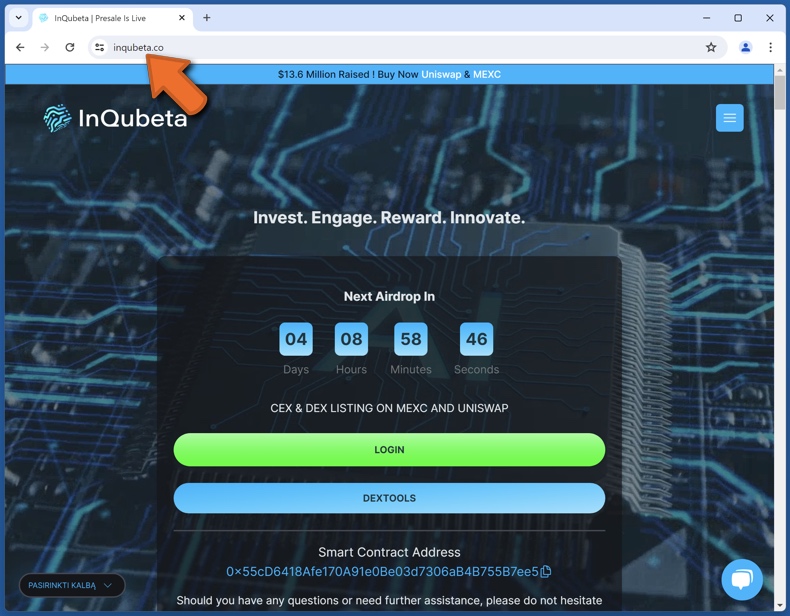Minimize the browser window

coord(706,18)
